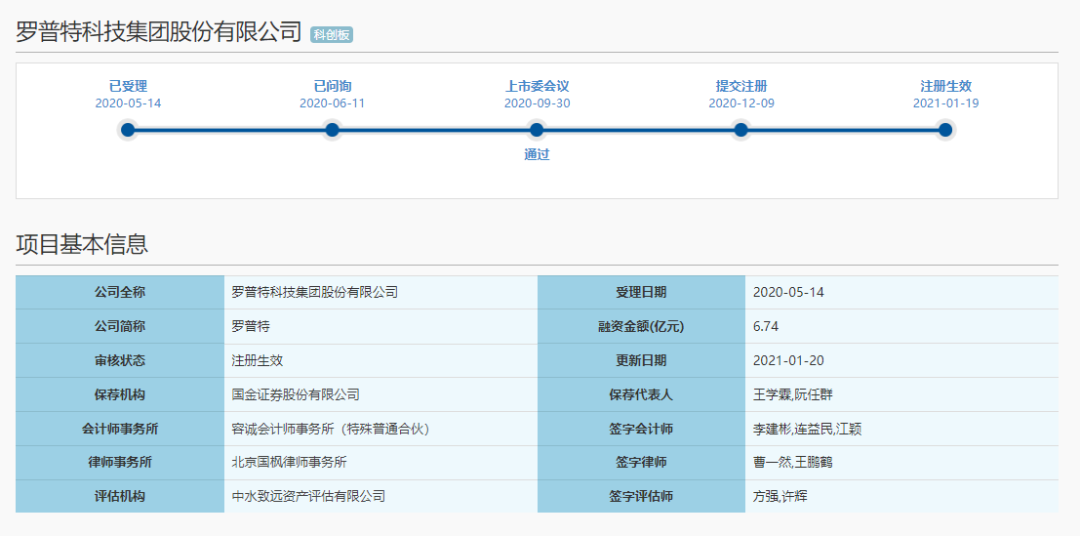Select the 国金证券股份有限公司 sponsor cell
Image resolution: width=1080 pixels, height=536 pixels.
295,395
